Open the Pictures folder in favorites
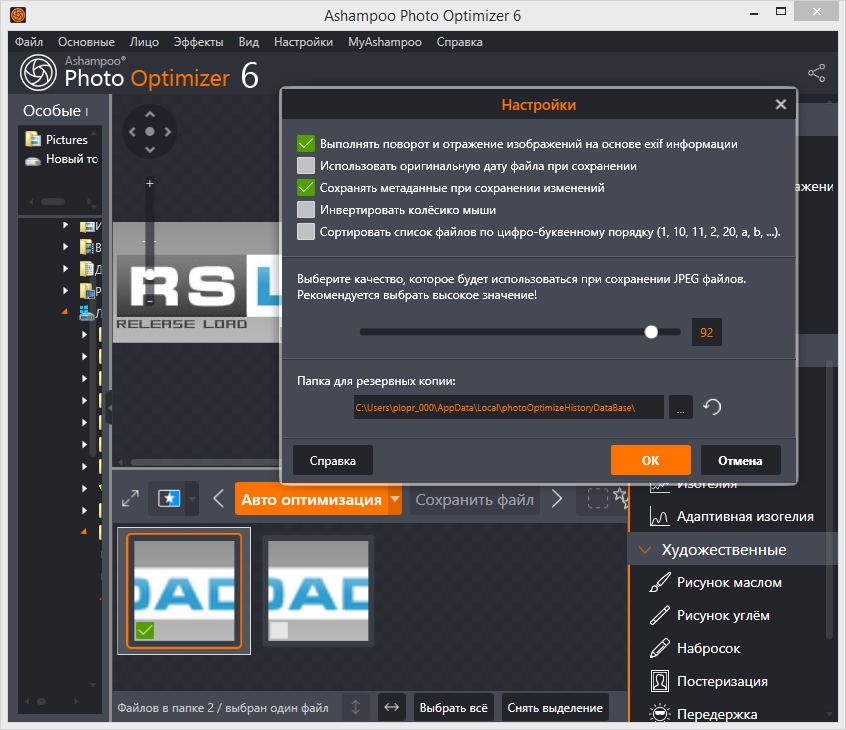 tap(56, 140)
